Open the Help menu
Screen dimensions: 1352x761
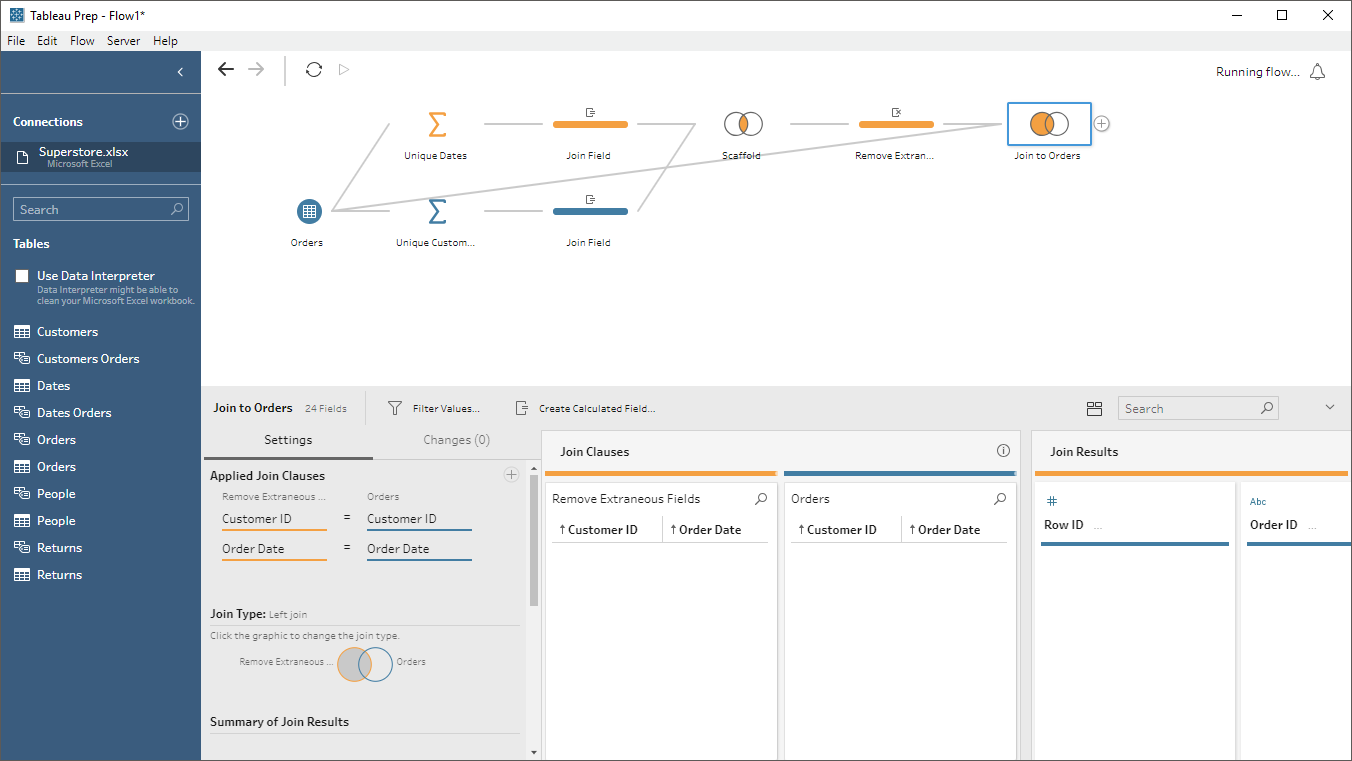coord(165,41)
